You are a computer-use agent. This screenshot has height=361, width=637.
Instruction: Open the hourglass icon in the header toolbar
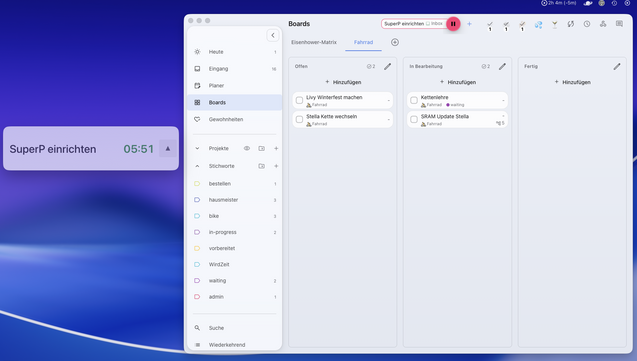click(x=555, y=24)
